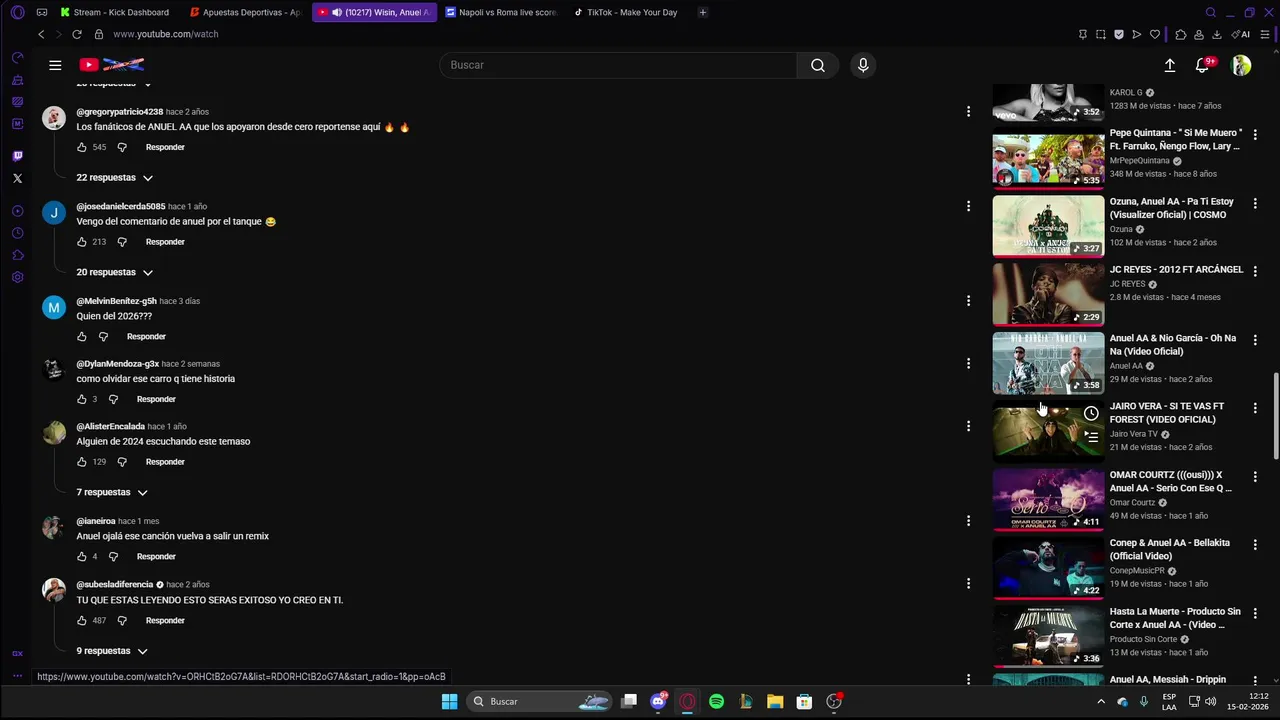Image resolution: width=1280 pixels, height=720 pixels.
Task: Like the comment by @josedanielcerda5085
Action: coord(82,242)
